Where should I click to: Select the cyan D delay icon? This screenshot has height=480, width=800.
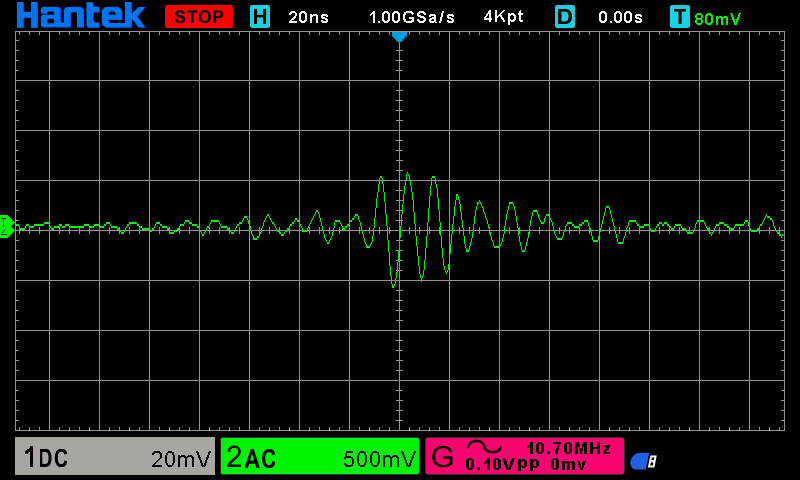(565, 17)
